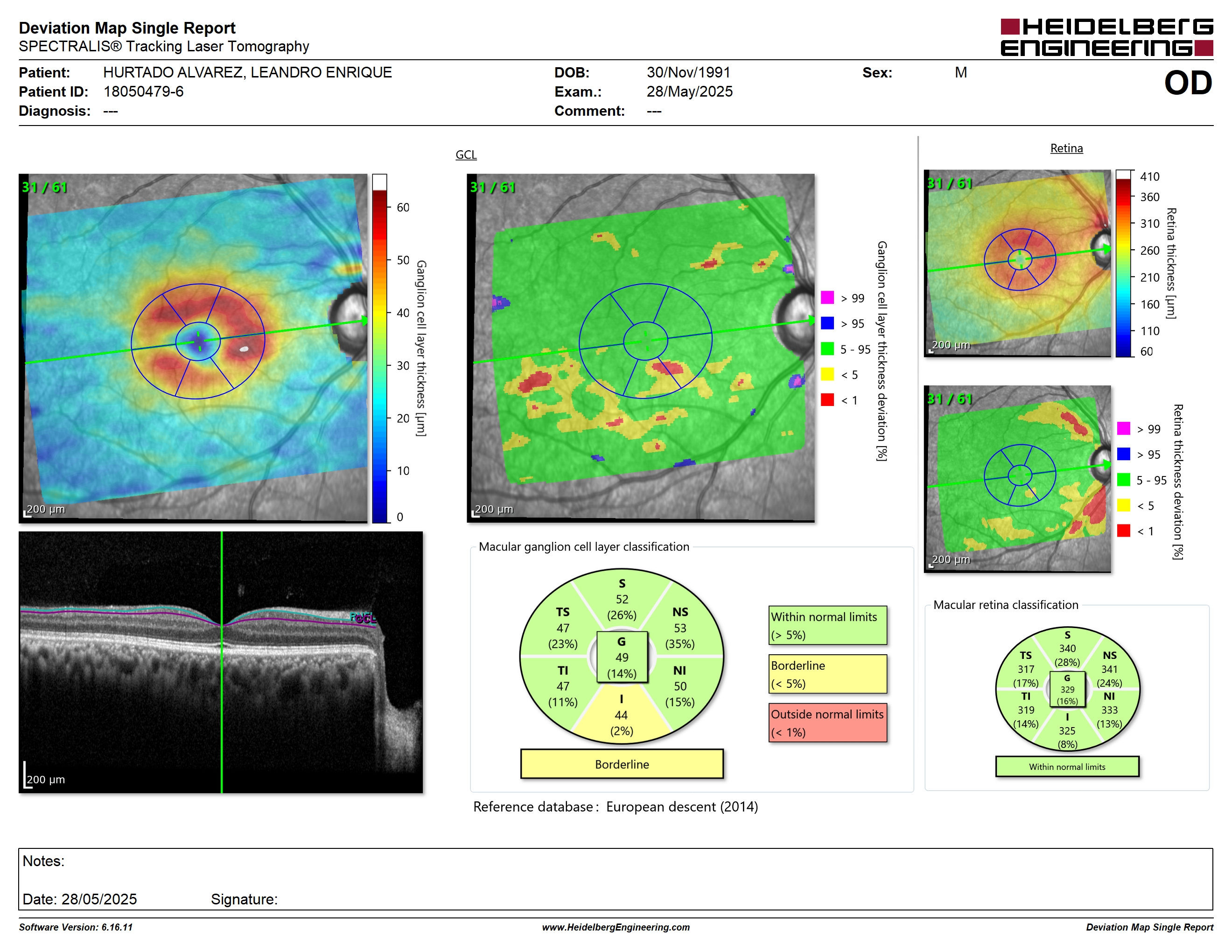Click Patient ID 18050479-6
Viewport: 1232px width, 952px height.
click(143, 91)
